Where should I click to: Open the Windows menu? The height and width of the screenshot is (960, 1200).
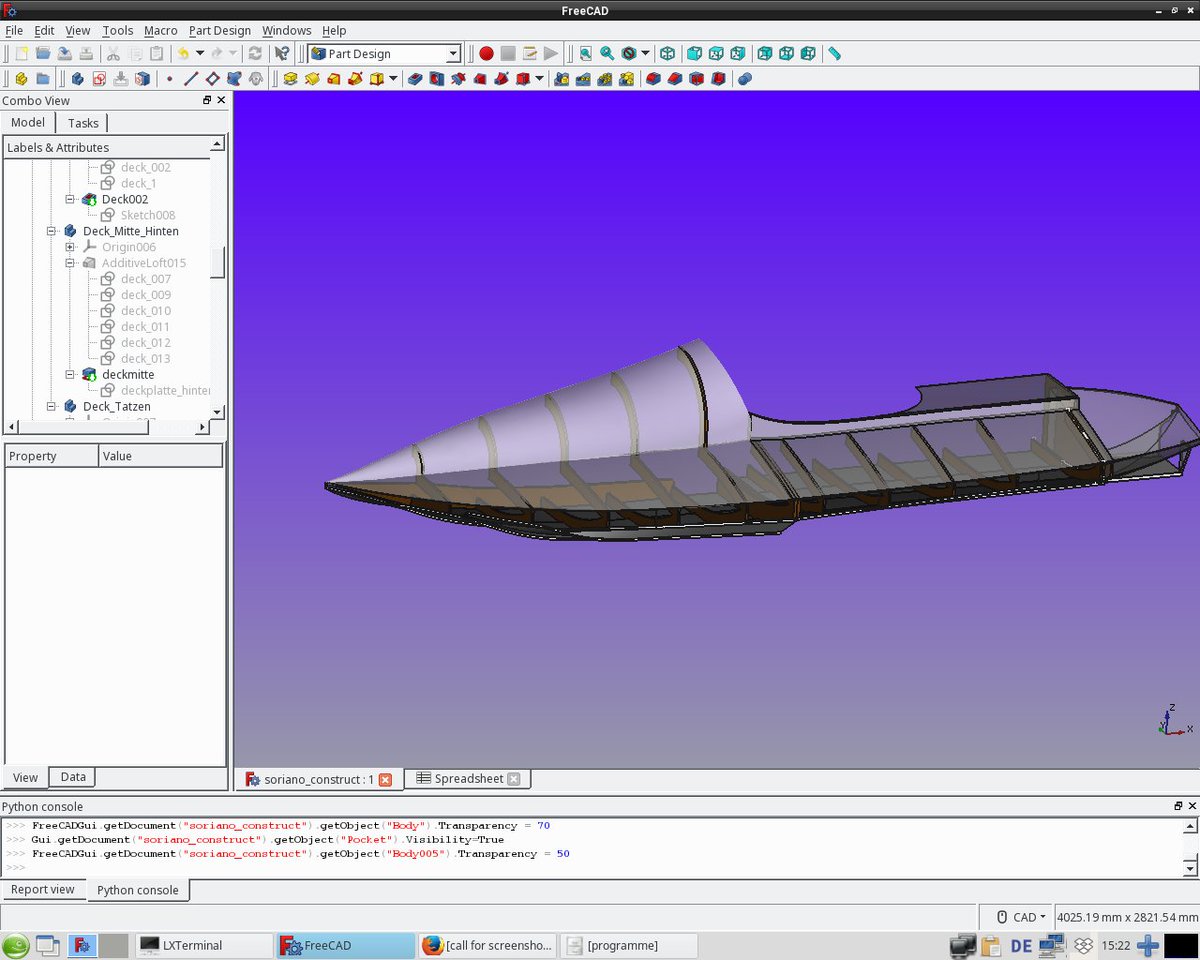[287, 31]
